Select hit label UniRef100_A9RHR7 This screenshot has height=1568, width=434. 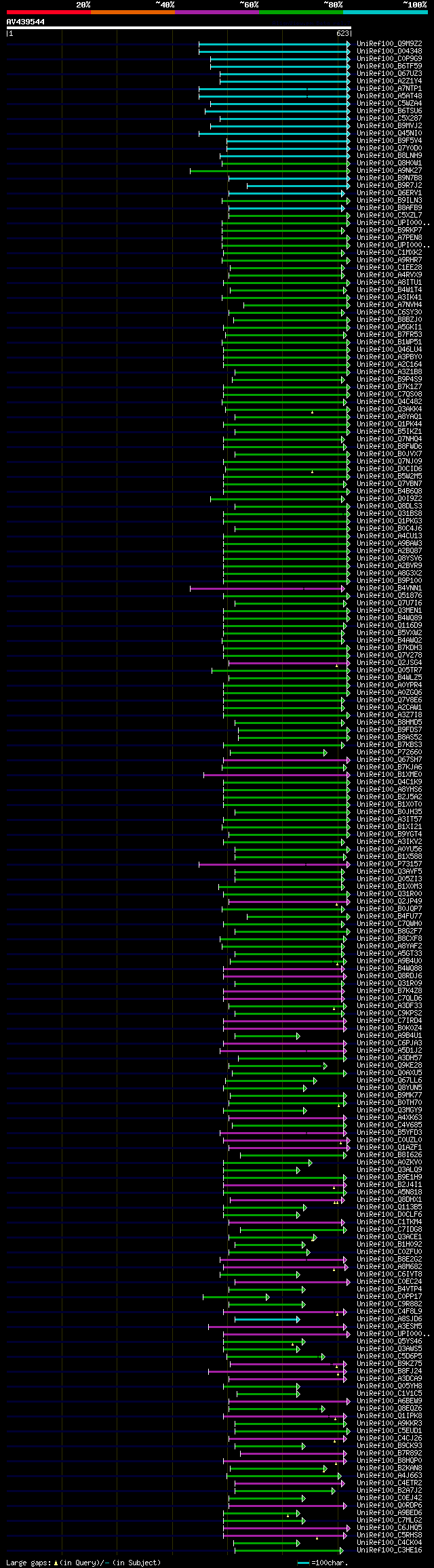click(389, 260)
